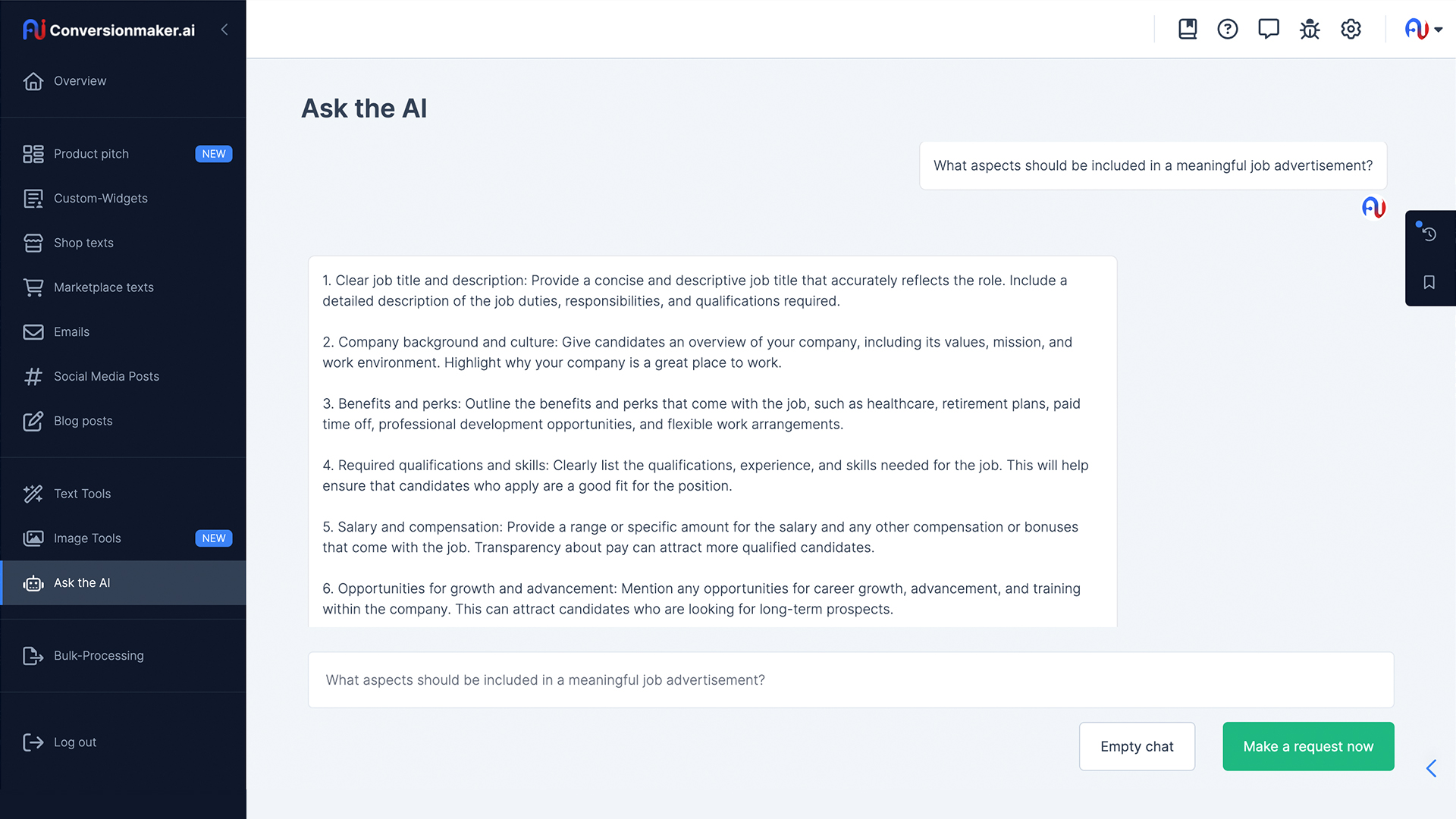Click the help question mark icon

coord(1228,30)
